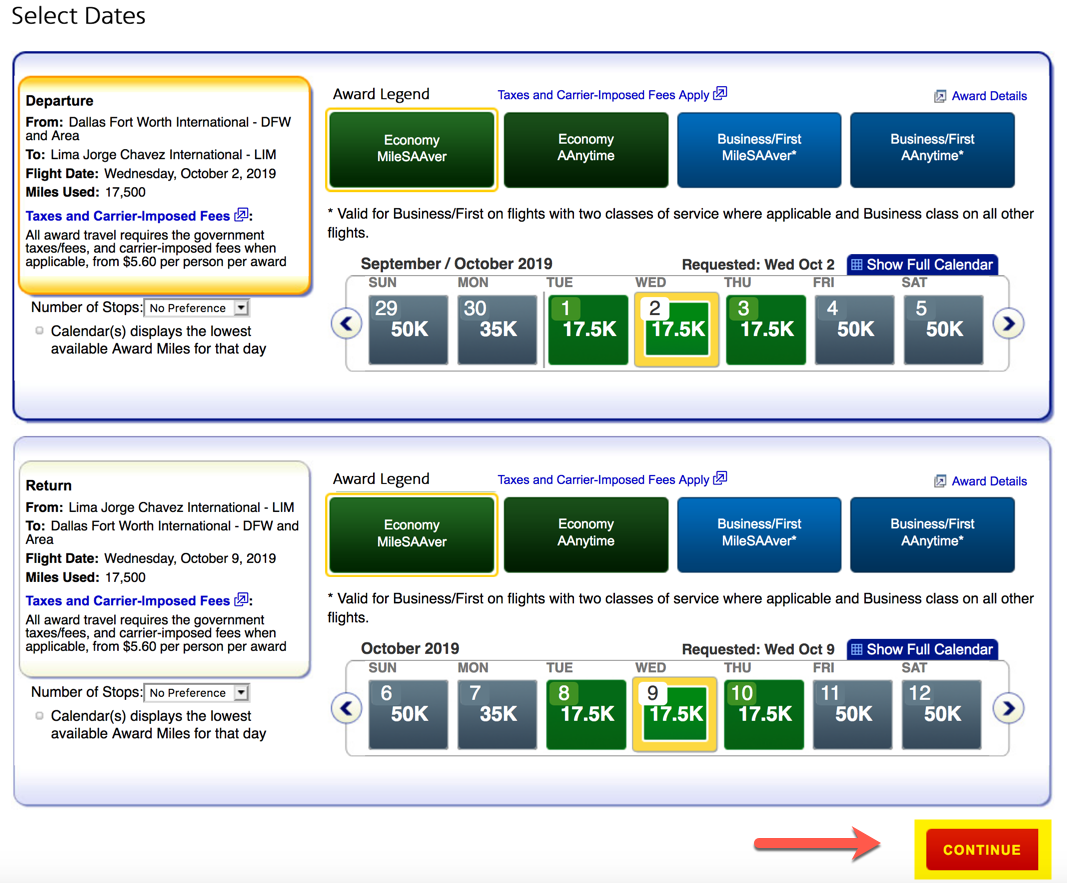
Task: Click Requested: Wed Oct 2 text
Action: click(x=758, y=265)
